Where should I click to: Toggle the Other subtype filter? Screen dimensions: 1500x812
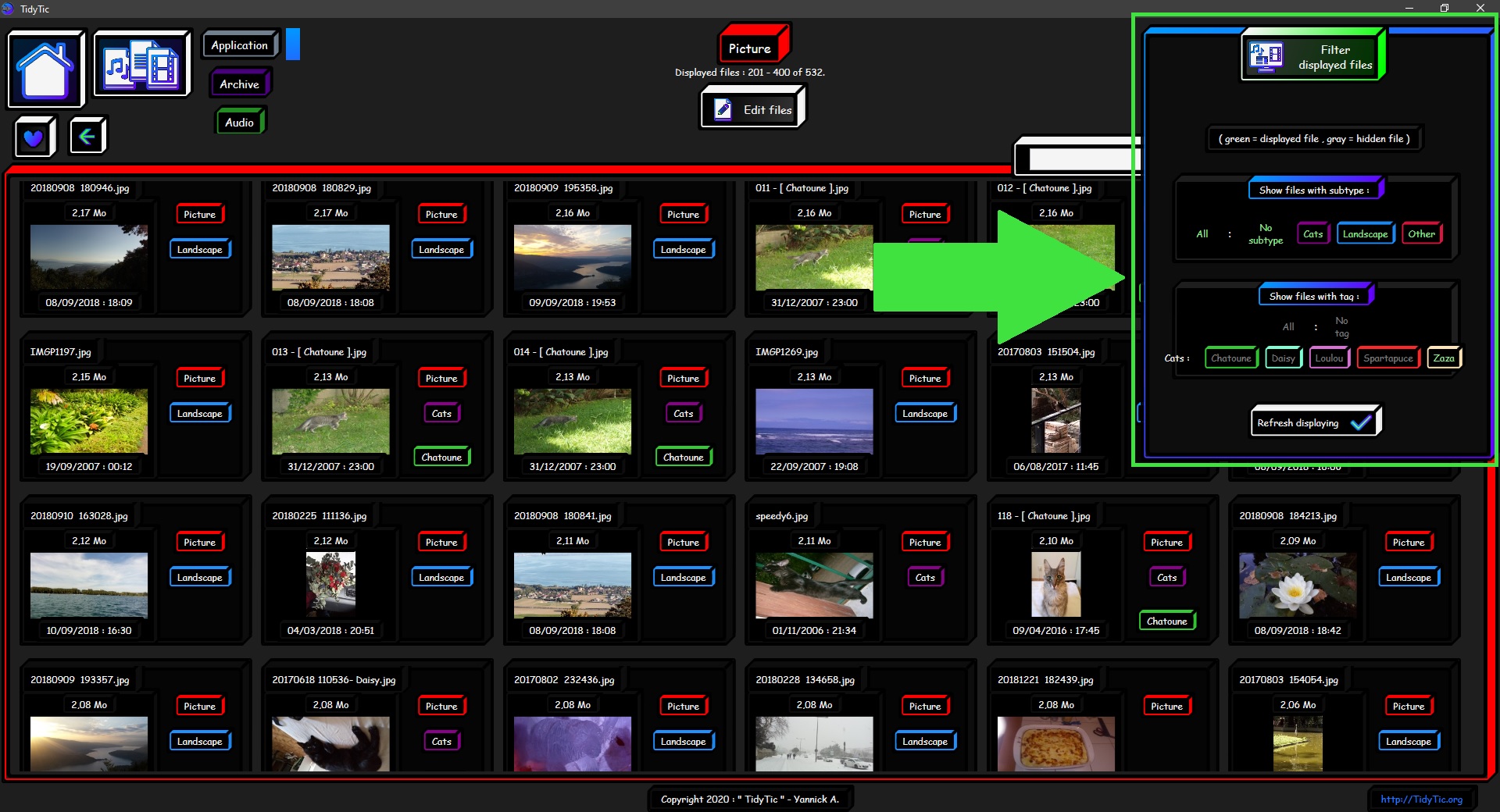pos(1421,233)
